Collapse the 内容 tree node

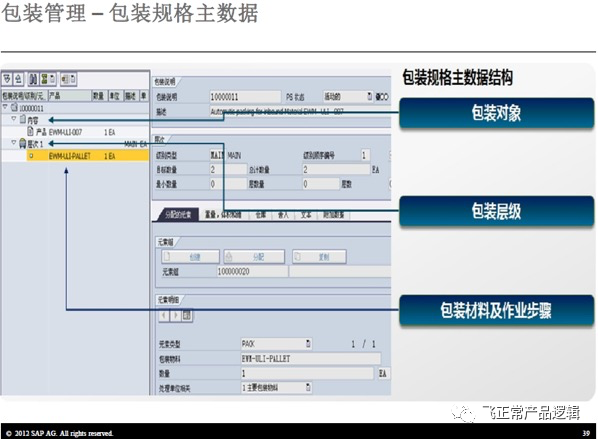[14, 119]
